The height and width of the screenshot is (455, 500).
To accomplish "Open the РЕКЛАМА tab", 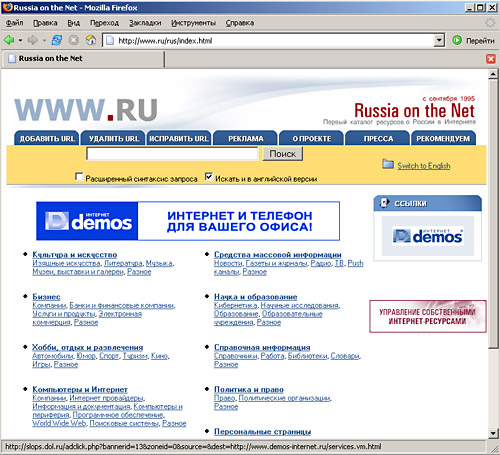I will pyautogui.click(x=246, y=138).
